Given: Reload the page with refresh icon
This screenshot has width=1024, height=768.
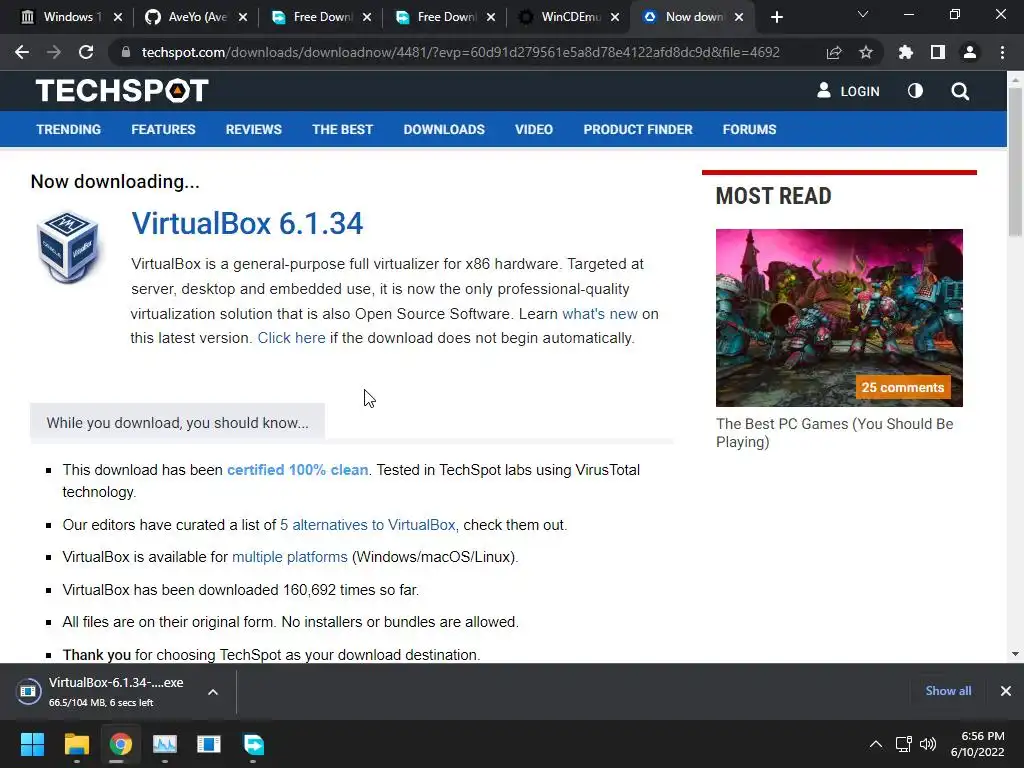Looking at the screenshot, I should point(86,52).
